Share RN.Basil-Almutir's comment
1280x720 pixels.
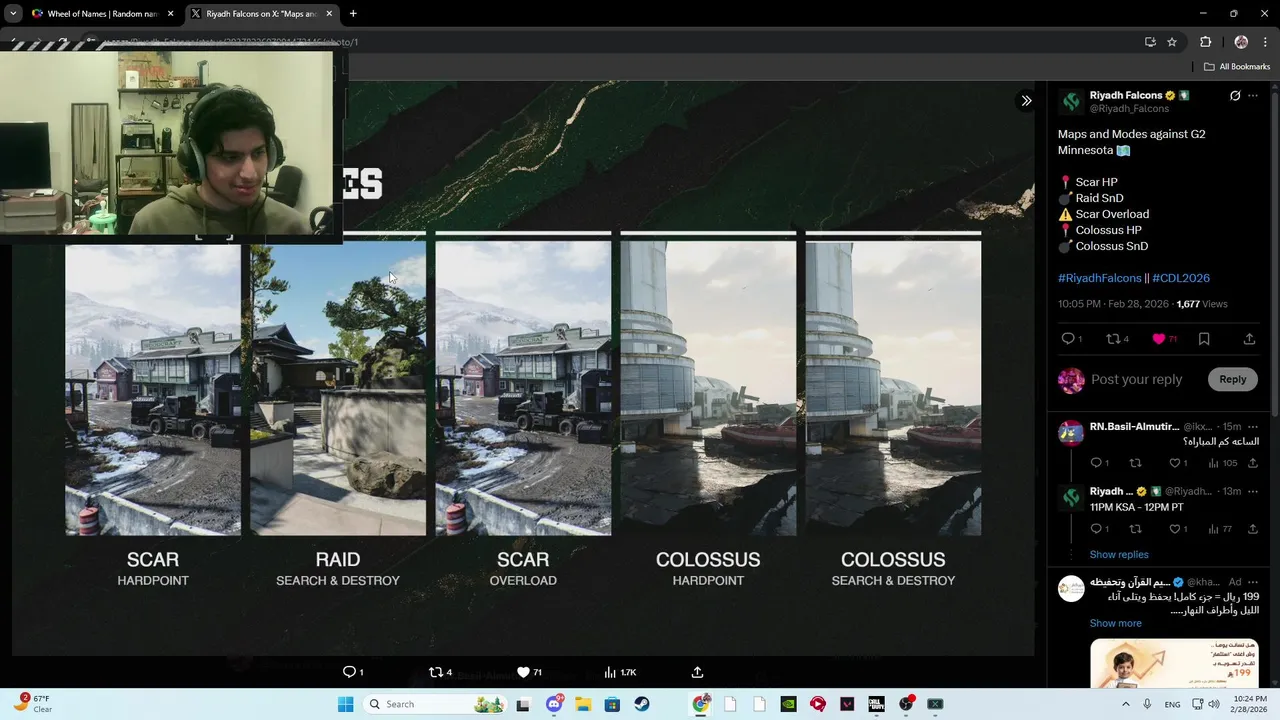[x=1253, y=463]
